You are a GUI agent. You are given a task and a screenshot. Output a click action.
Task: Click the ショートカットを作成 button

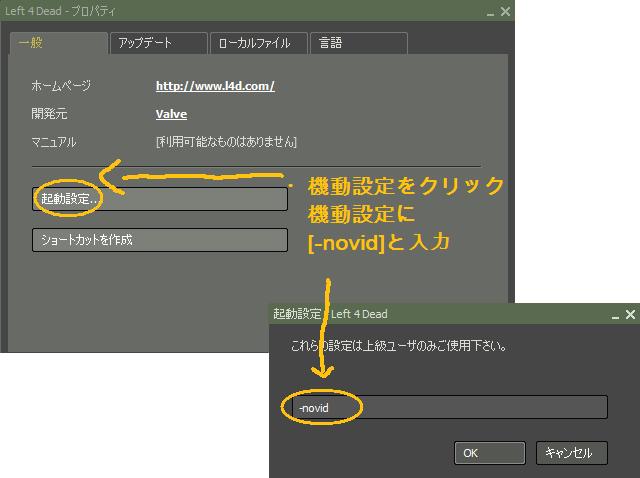[160, 240]
